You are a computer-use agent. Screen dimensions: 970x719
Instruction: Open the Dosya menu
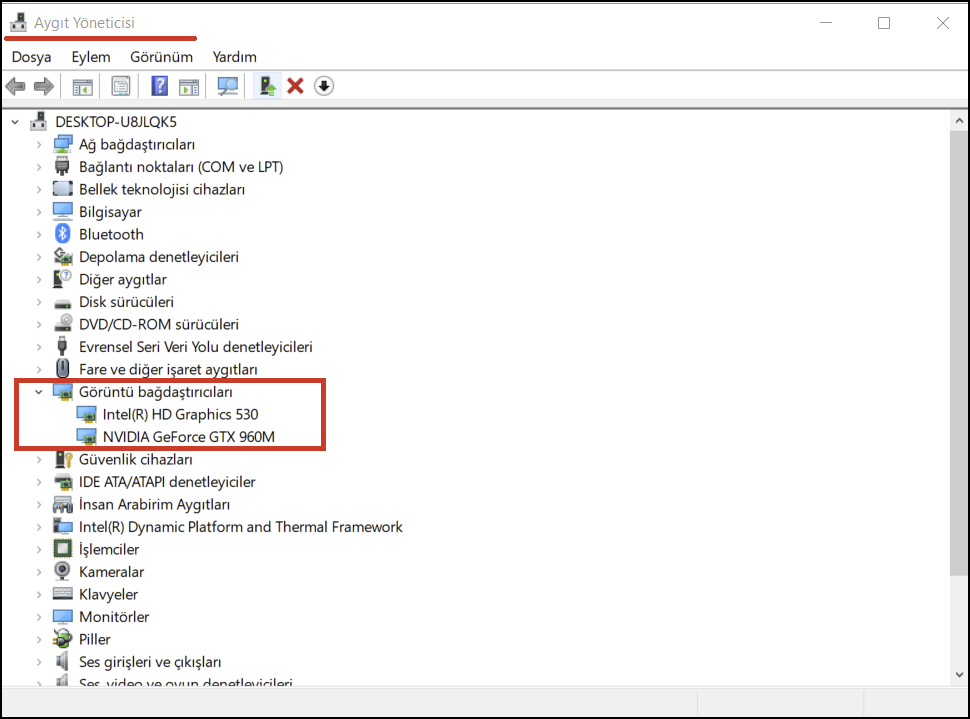[x=32, y=57]
